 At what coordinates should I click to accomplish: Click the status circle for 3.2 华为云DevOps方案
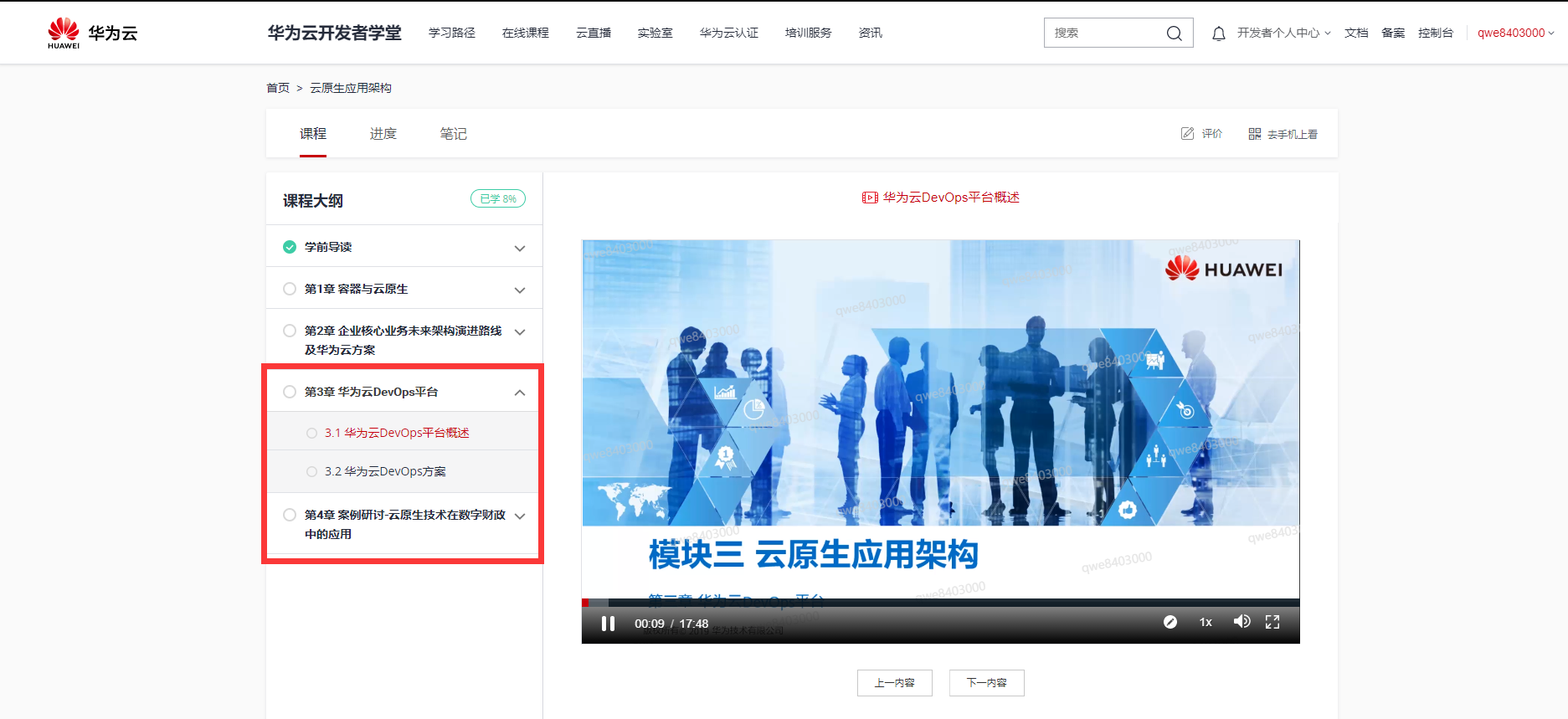coord(311,471)
